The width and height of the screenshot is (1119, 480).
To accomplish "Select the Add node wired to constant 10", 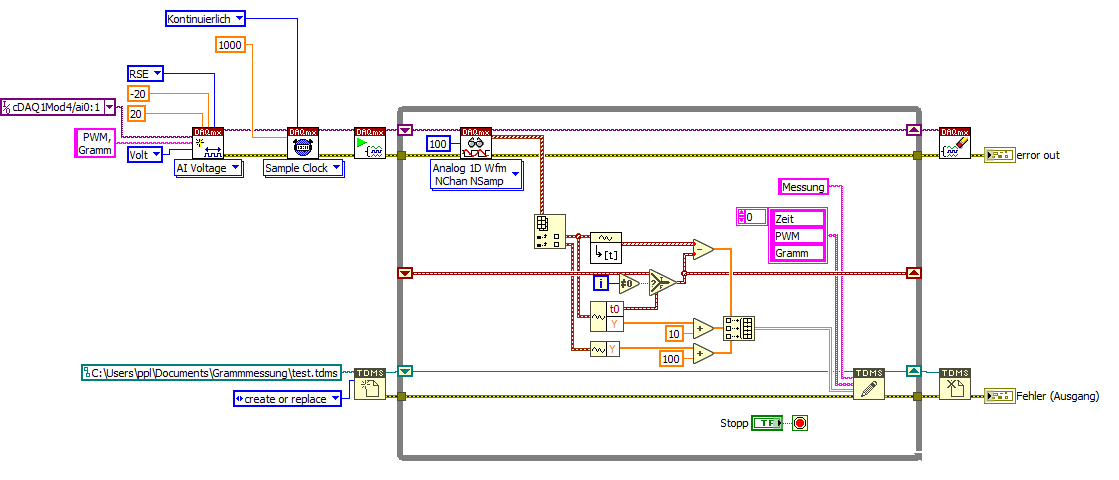I will (704, 329).
